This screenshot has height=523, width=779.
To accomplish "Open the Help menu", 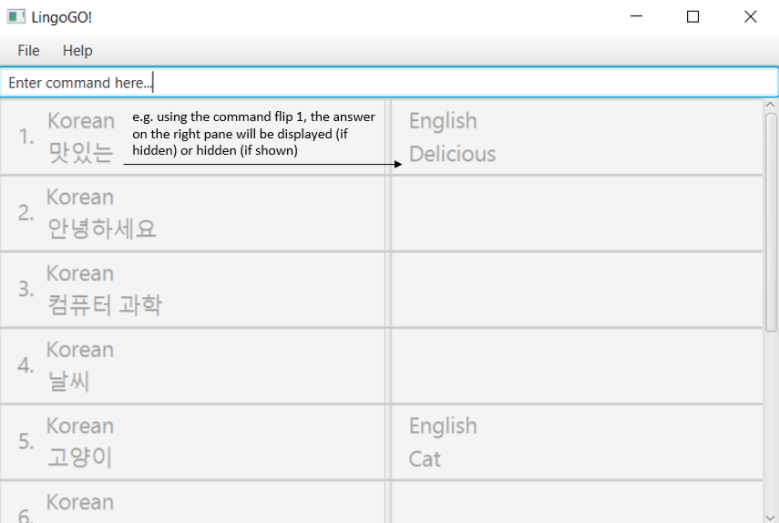I will pos(77,50).
